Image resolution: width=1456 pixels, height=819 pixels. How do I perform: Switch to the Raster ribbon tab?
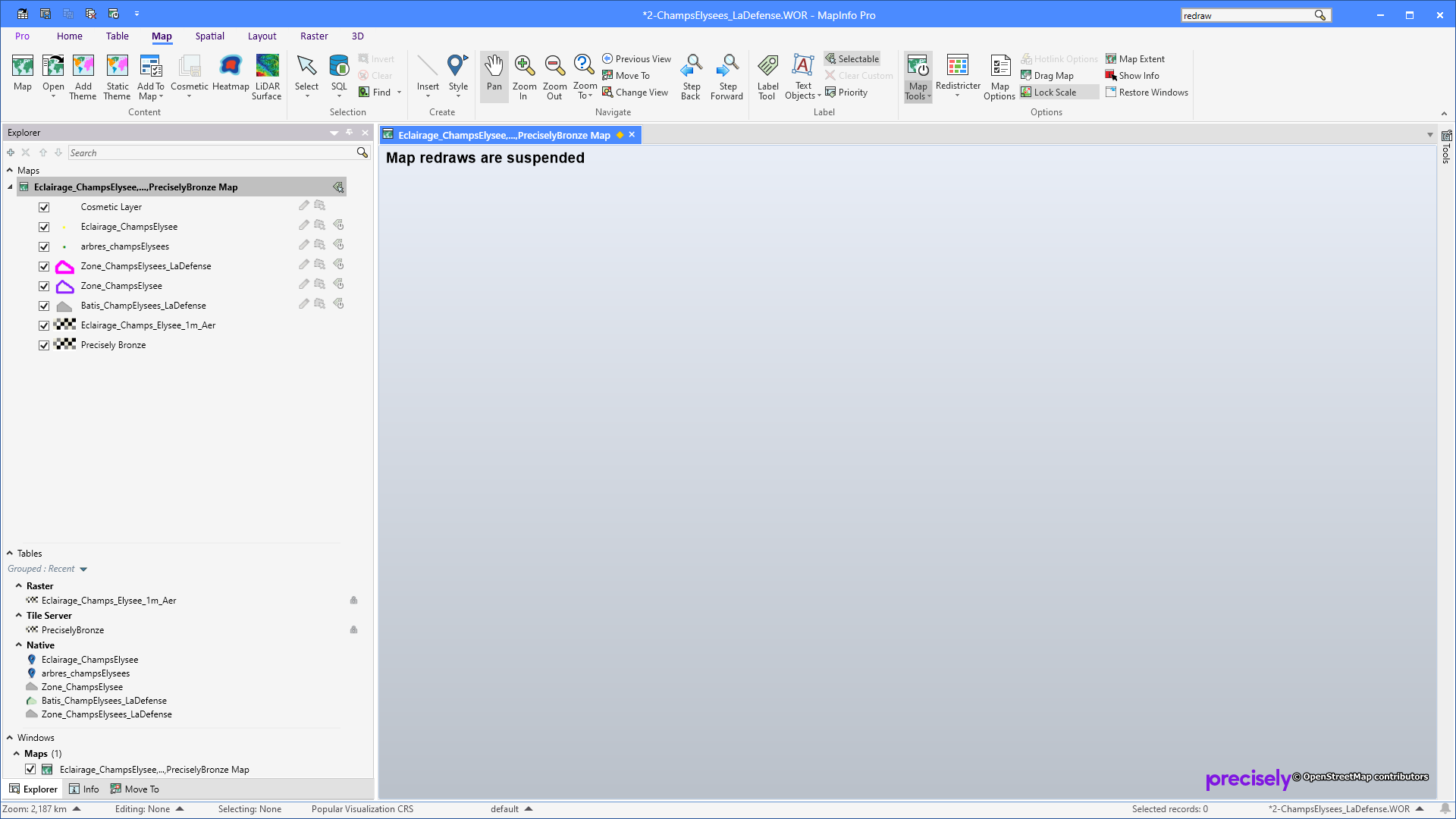point(314,36)
